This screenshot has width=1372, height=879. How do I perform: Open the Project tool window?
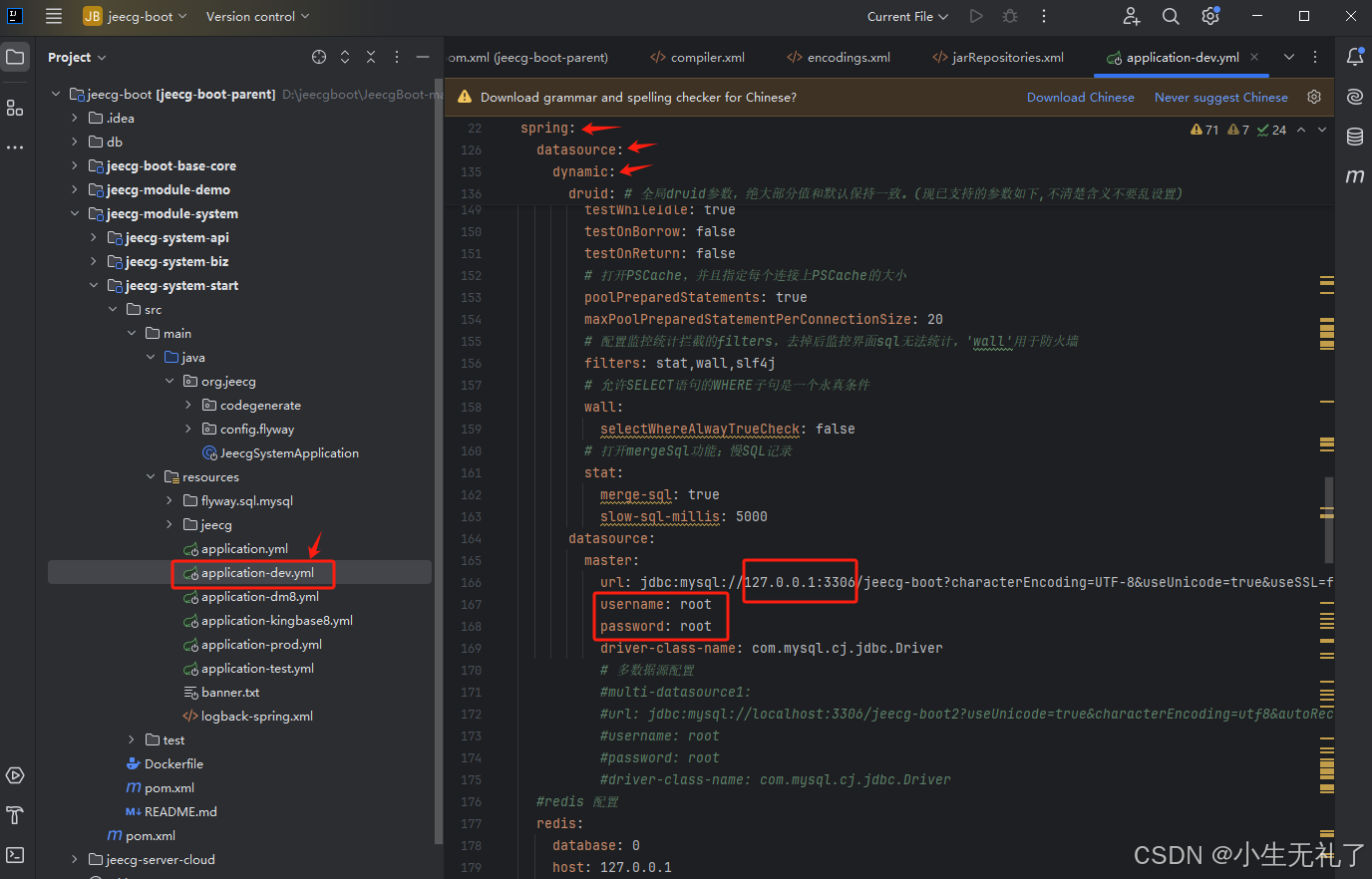pyautogui.click(x=15, y=57)
